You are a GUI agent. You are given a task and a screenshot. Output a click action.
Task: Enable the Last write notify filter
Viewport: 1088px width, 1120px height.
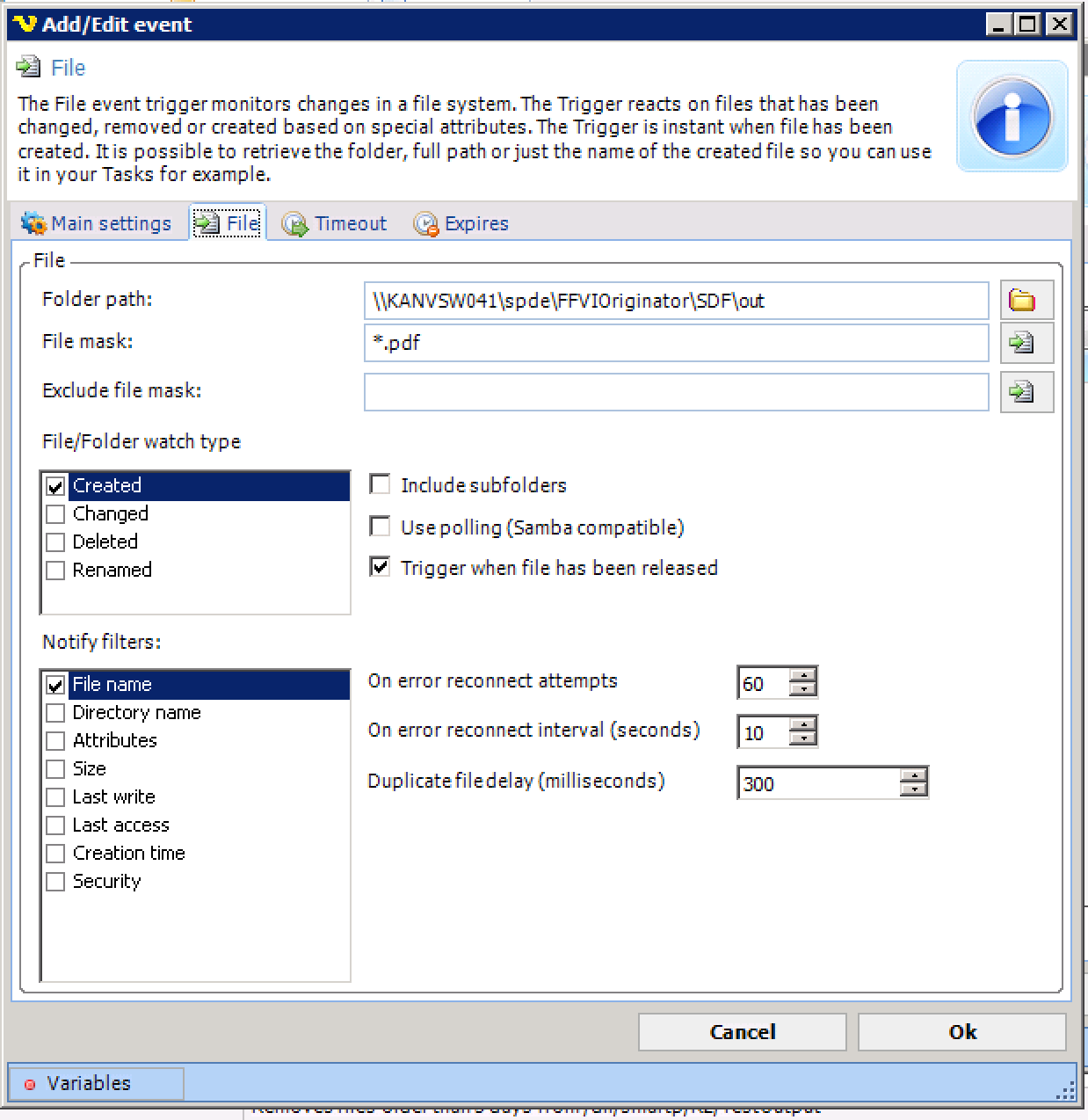point(55,797)
